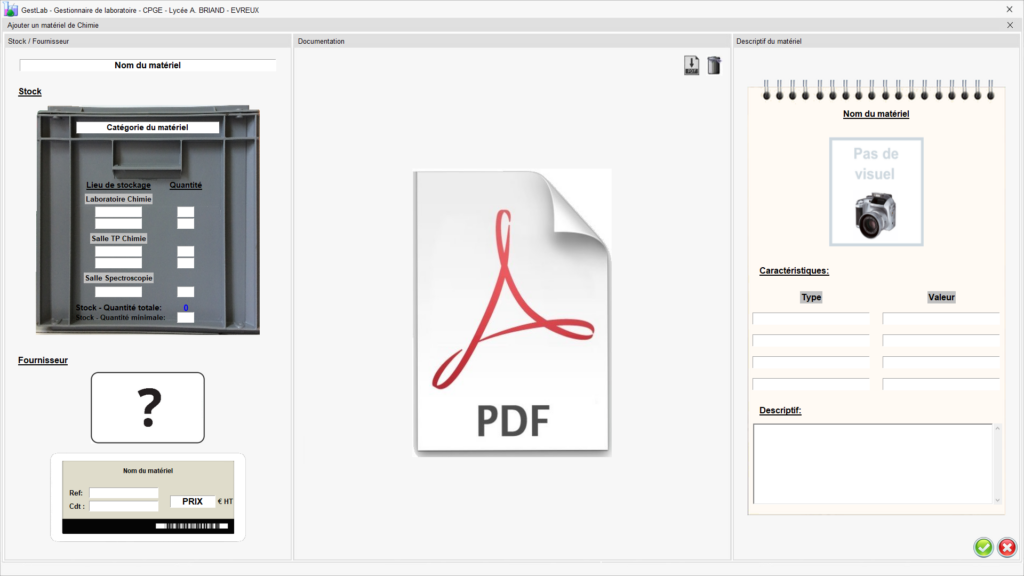Click the supplier question mark box
1024x576 pixels.
[148, 407]
